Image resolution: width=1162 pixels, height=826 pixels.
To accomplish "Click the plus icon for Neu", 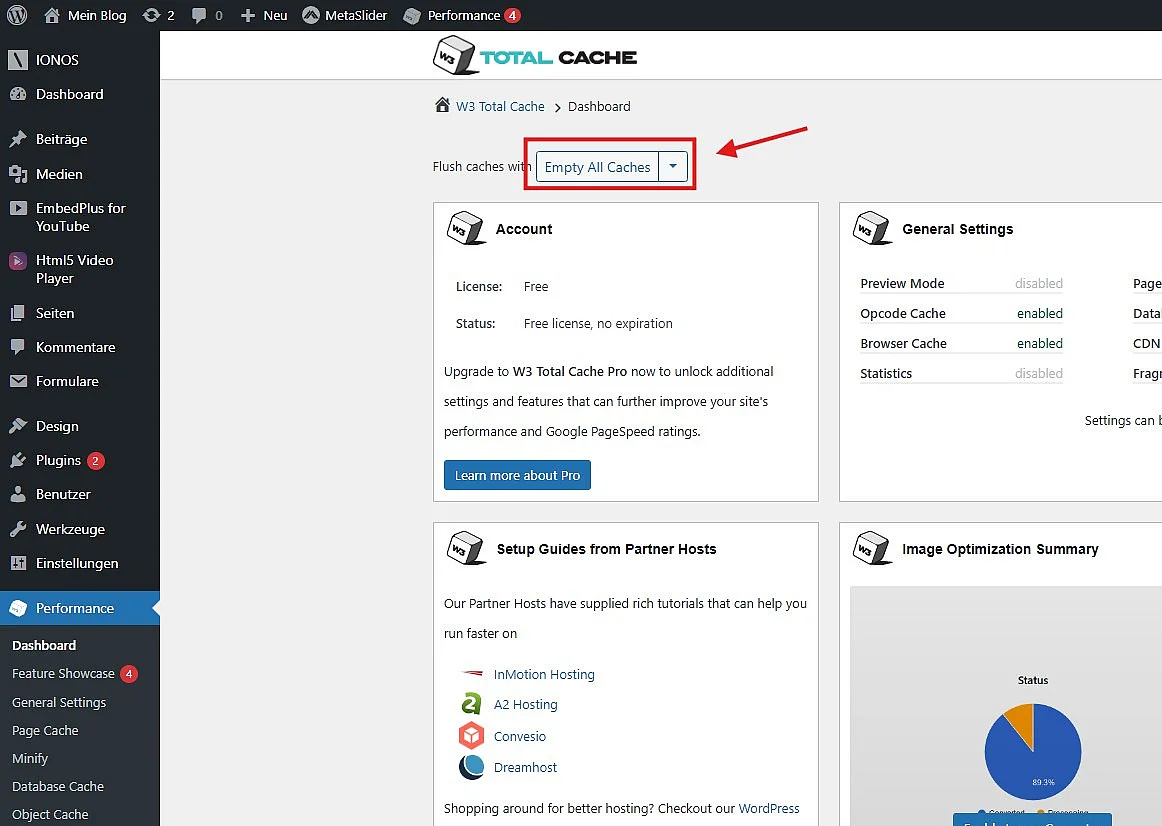I will 248,16.
